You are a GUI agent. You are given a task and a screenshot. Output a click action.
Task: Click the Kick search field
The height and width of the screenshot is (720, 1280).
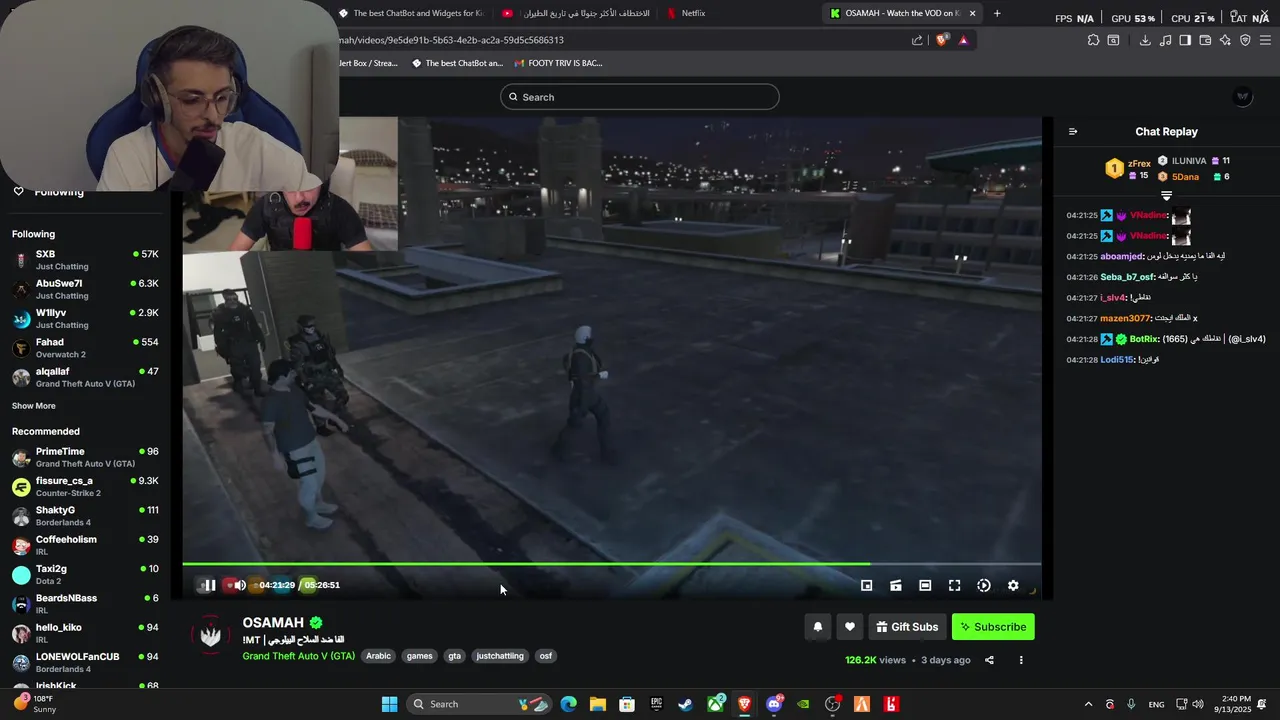tap(640, 97)
